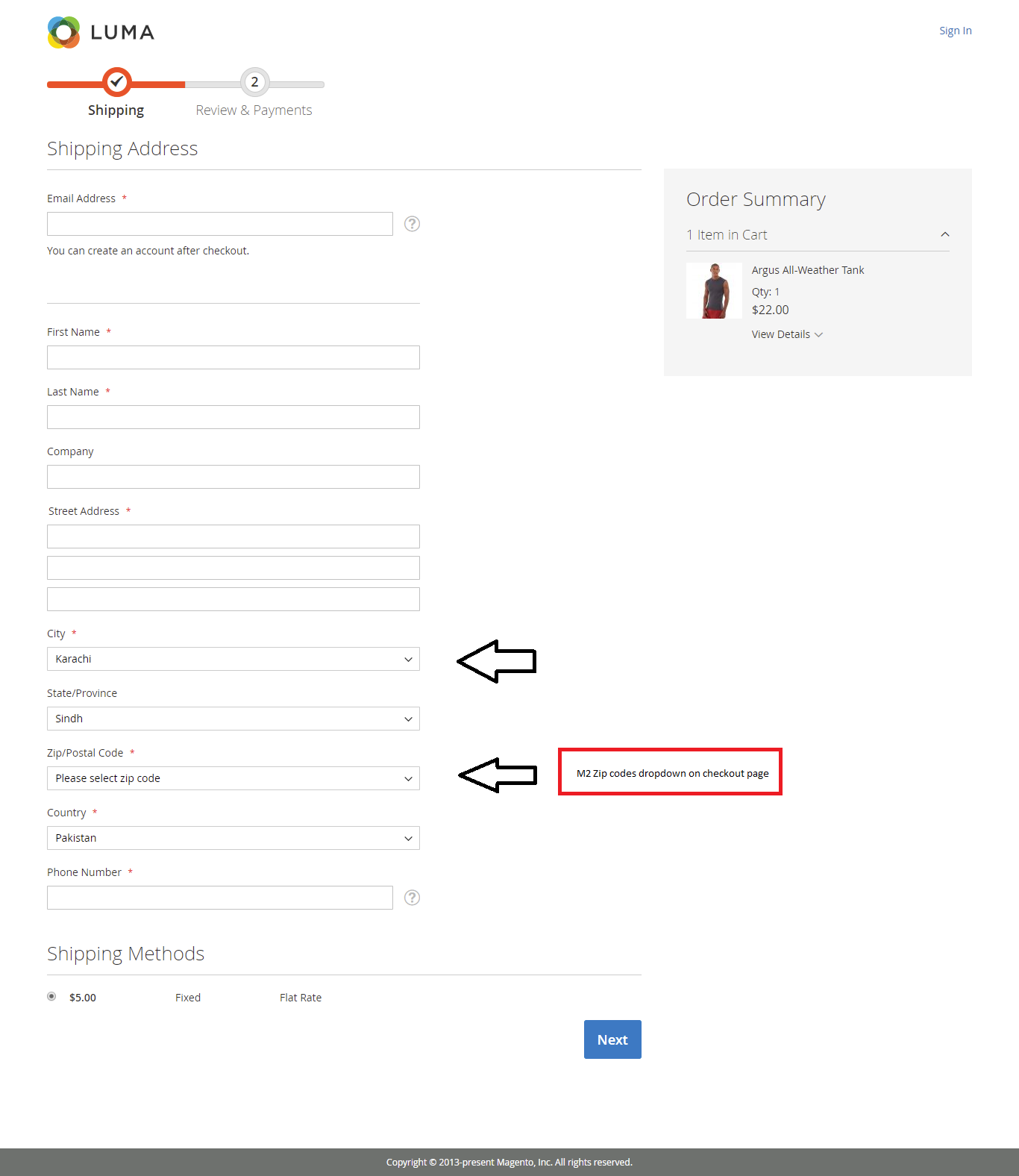1019x1176 pixels.
Task: Open the Country dropdown showing Pakistan
Action: point(233,838)
